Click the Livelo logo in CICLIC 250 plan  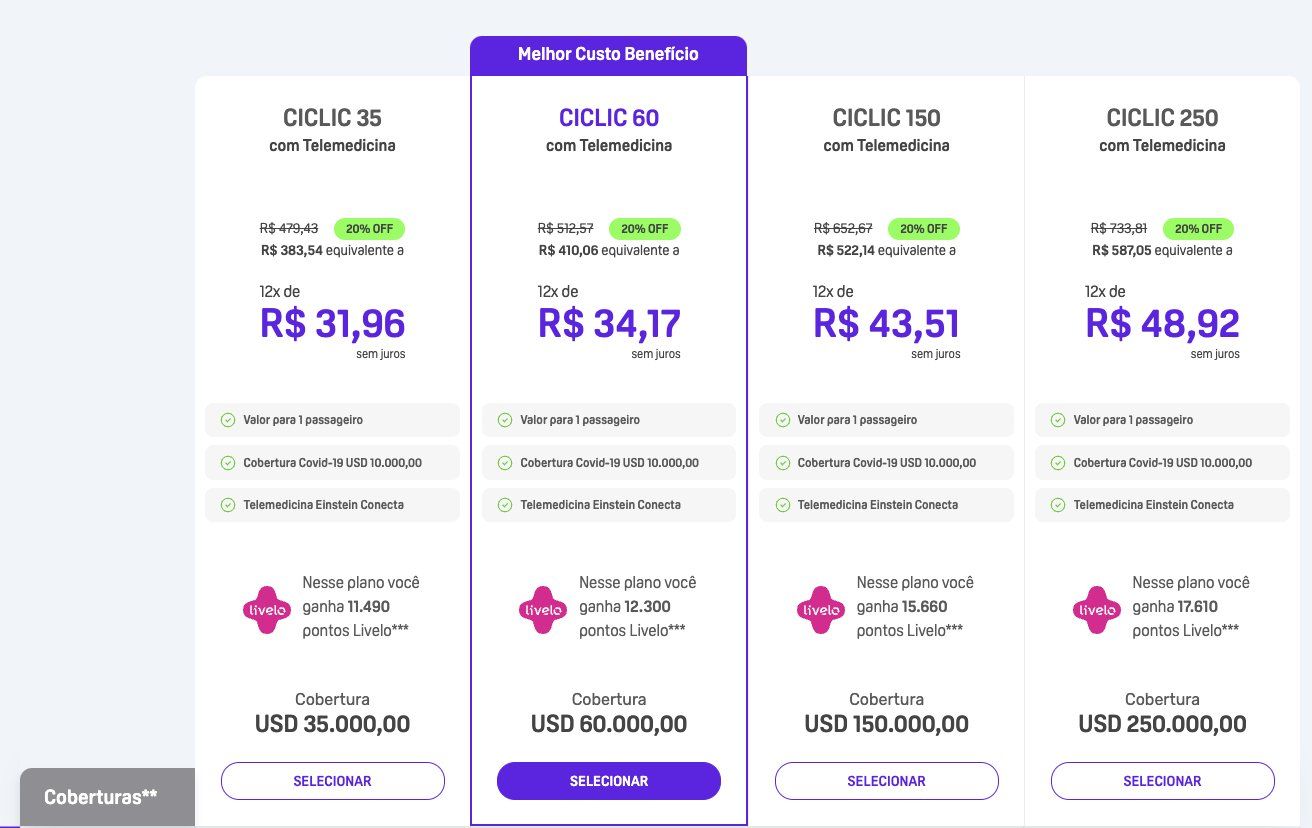[1097, 609]
